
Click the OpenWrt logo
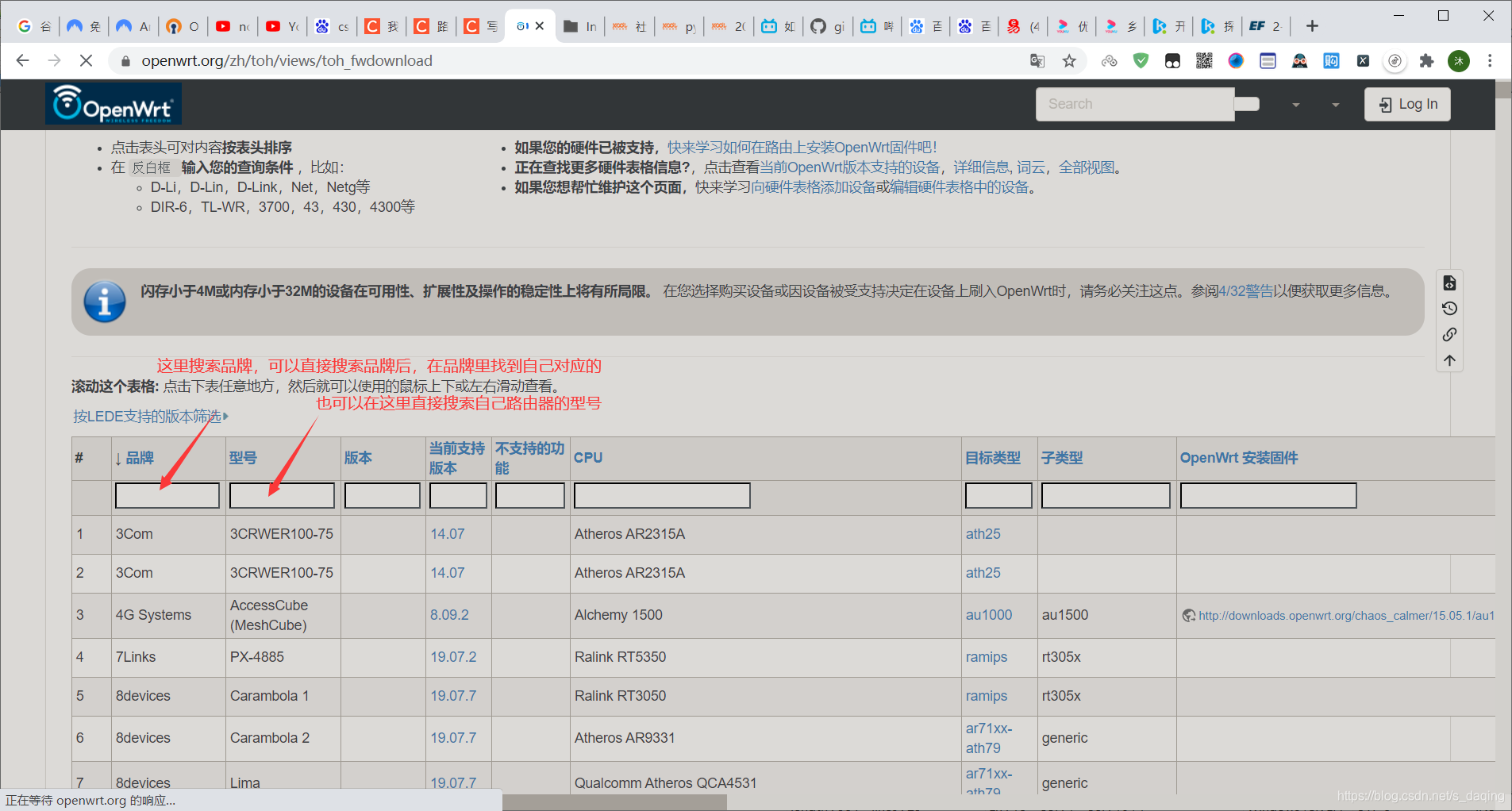pos(113,104)
